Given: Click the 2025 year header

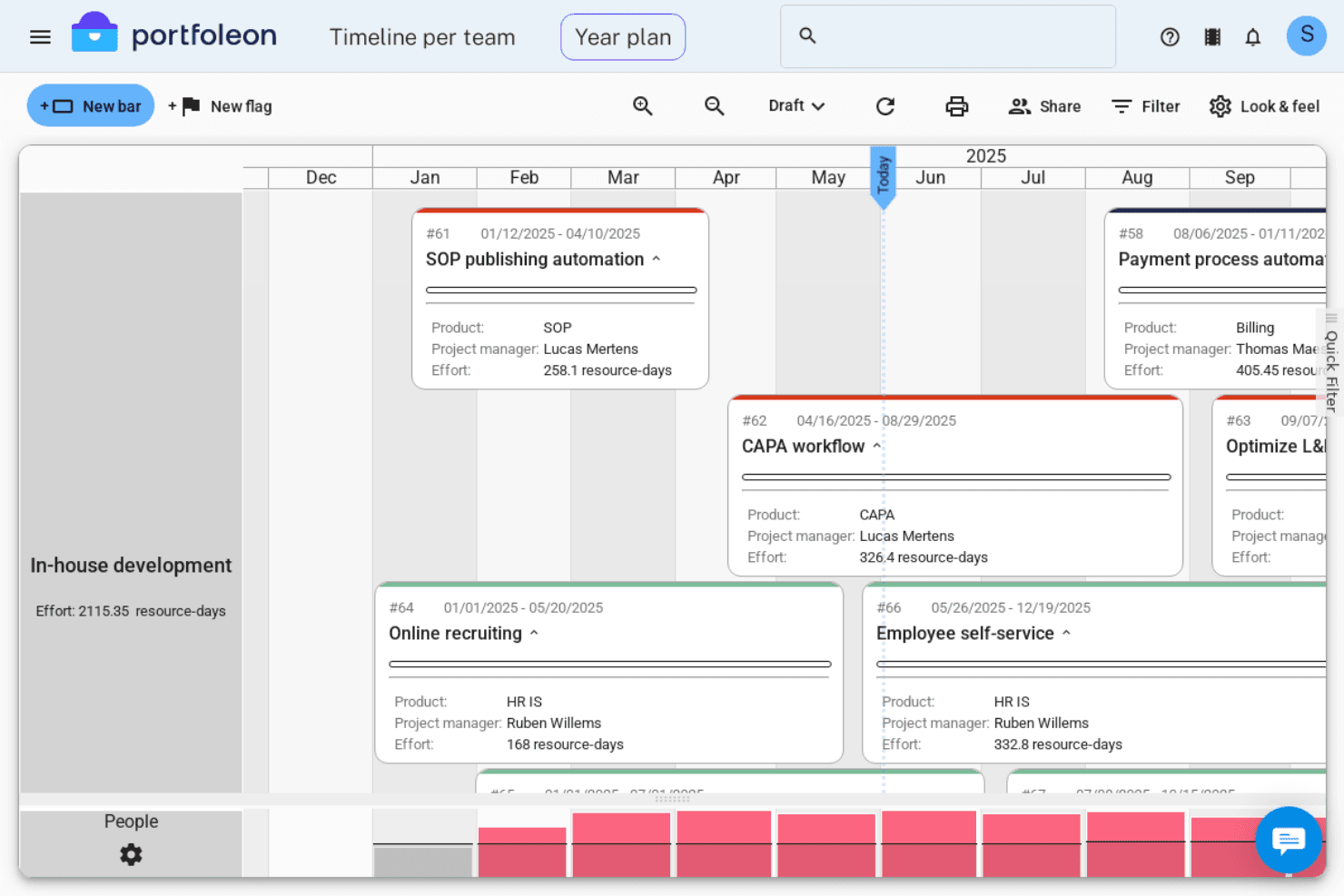Looking at the screenshot, I should click(986, 156).
